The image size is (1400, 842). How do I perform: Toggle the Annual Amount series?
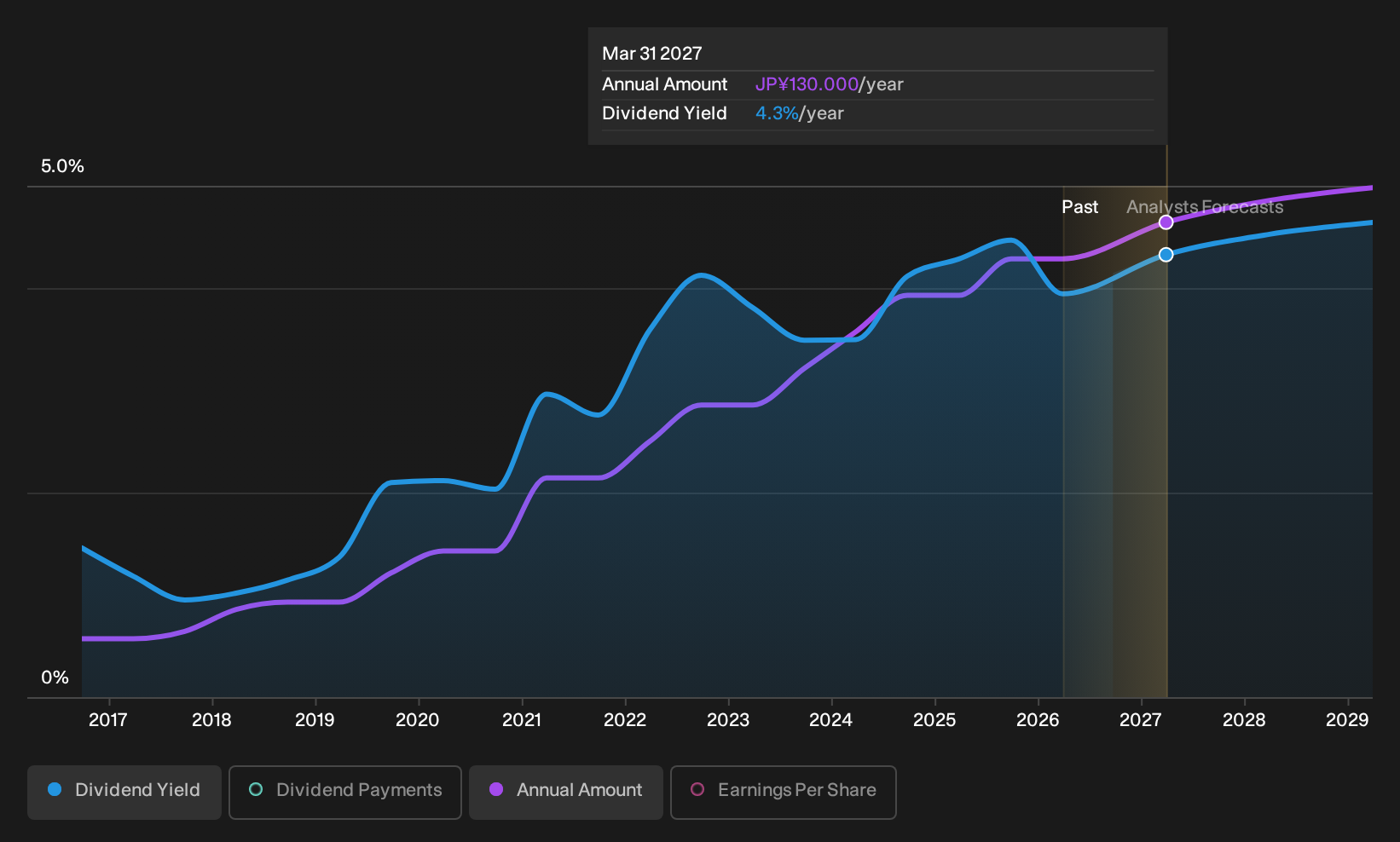[x=566, y=793]
